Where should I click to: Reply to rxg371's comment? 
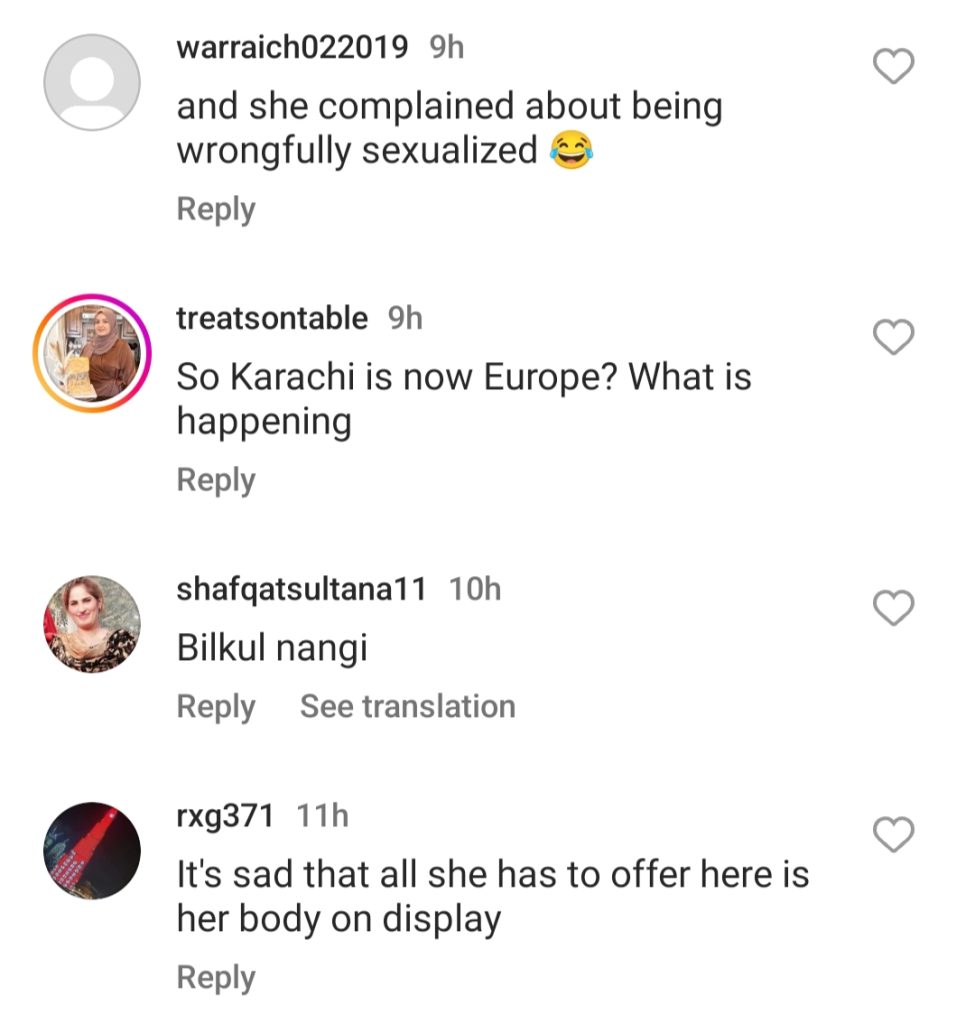pyautogui.click(x=216, y=978)
